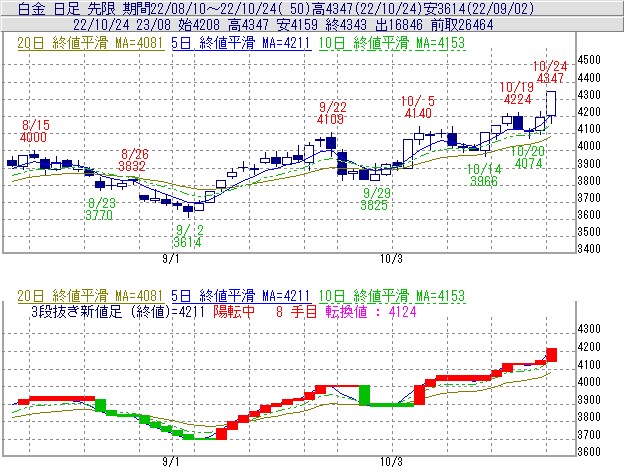Select the 5日 MA=4211 legend in lower chart
The image size is (624, 475).
pyautogui.click(x=241, y=296)
